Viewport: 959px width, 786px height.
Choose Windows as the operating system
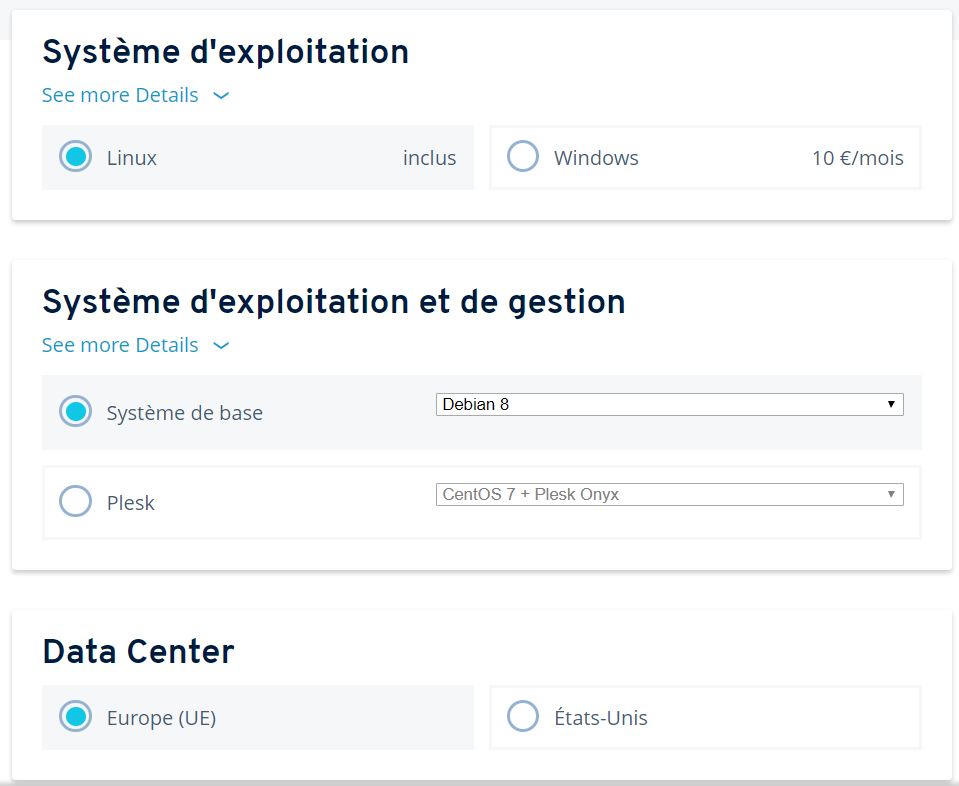[523, 156]
